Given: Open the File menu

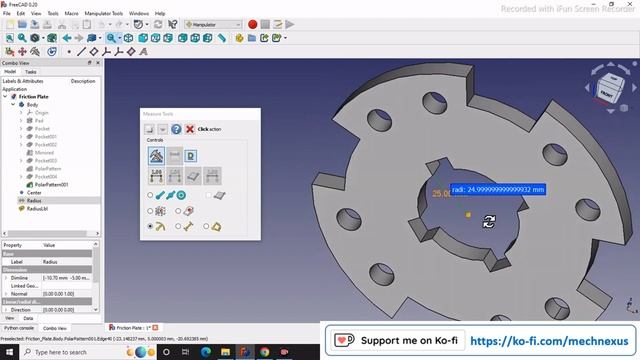Looking at the screenshot, I should tap(7, 13).
